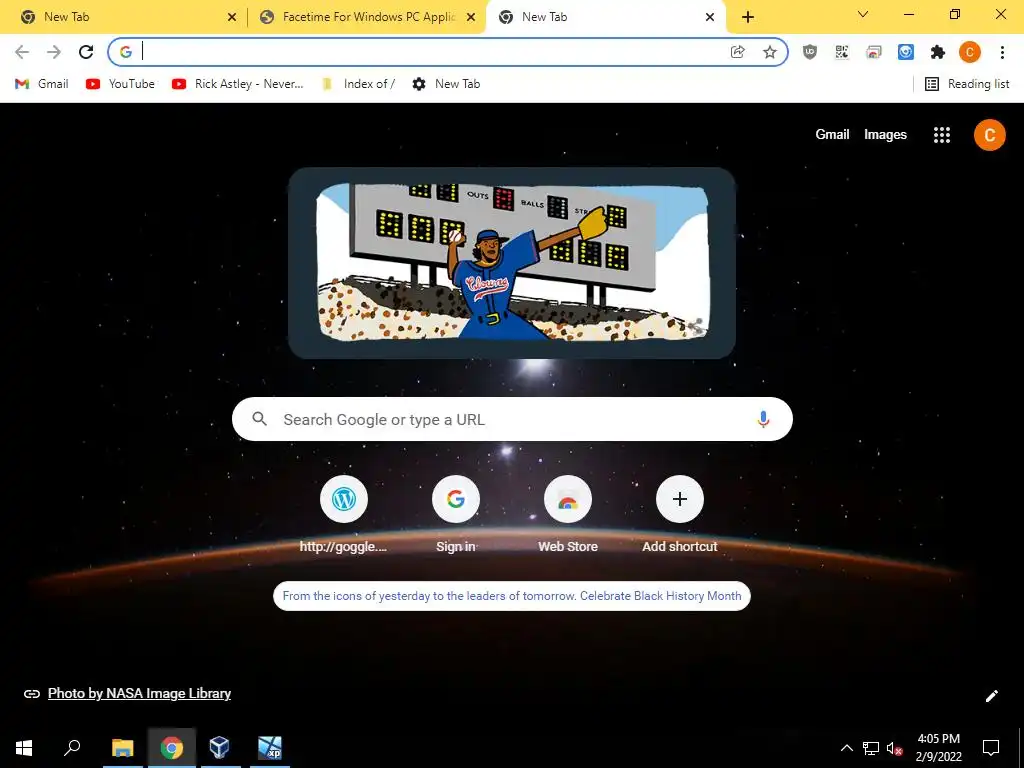Open the Windows Start menu
The width and height of the screenshot is (1024, 768).
coord(24,748)
